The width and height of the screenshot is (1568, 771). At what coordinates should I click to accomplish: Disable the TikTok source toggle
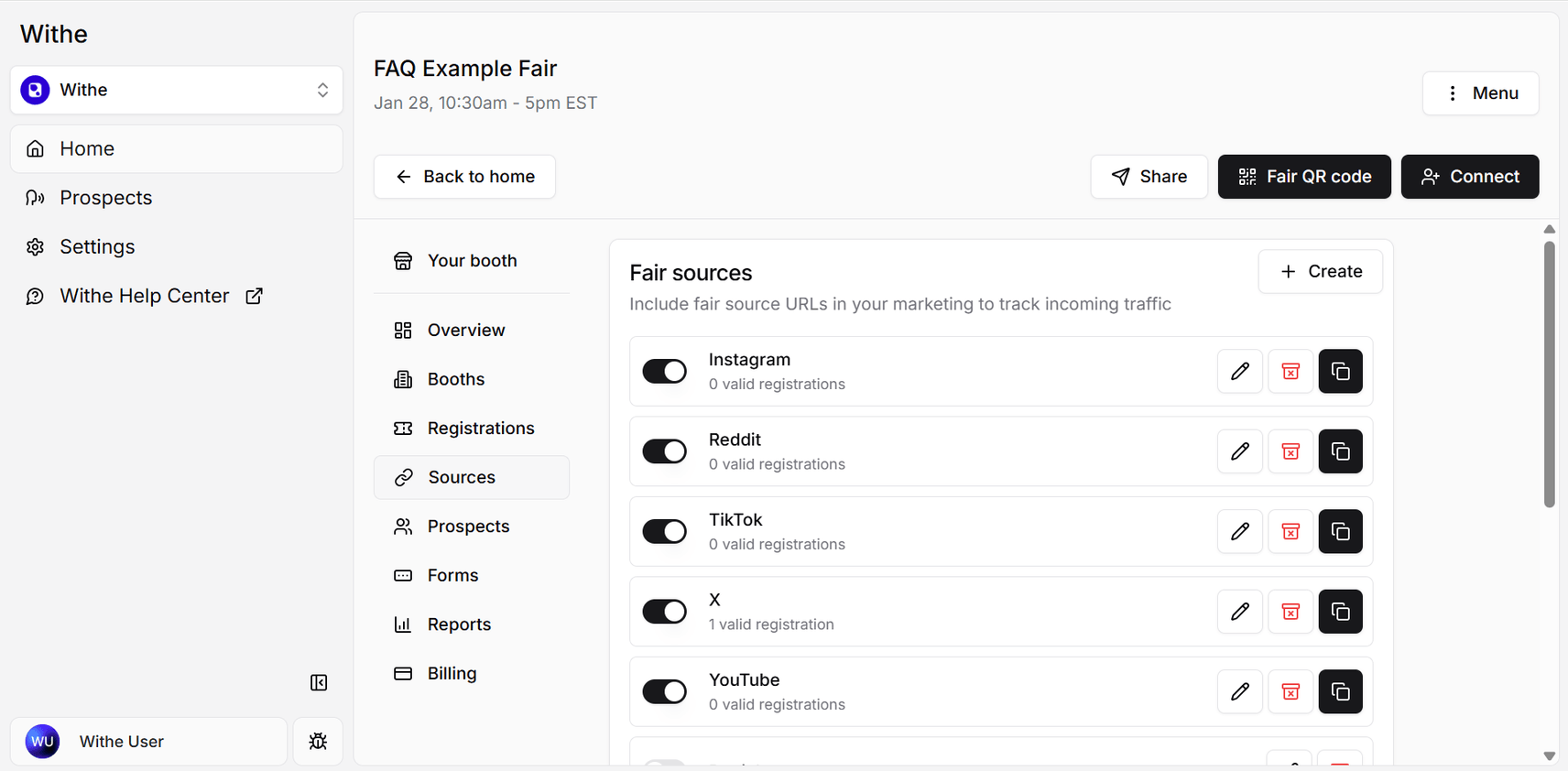(x=665, y=532)
